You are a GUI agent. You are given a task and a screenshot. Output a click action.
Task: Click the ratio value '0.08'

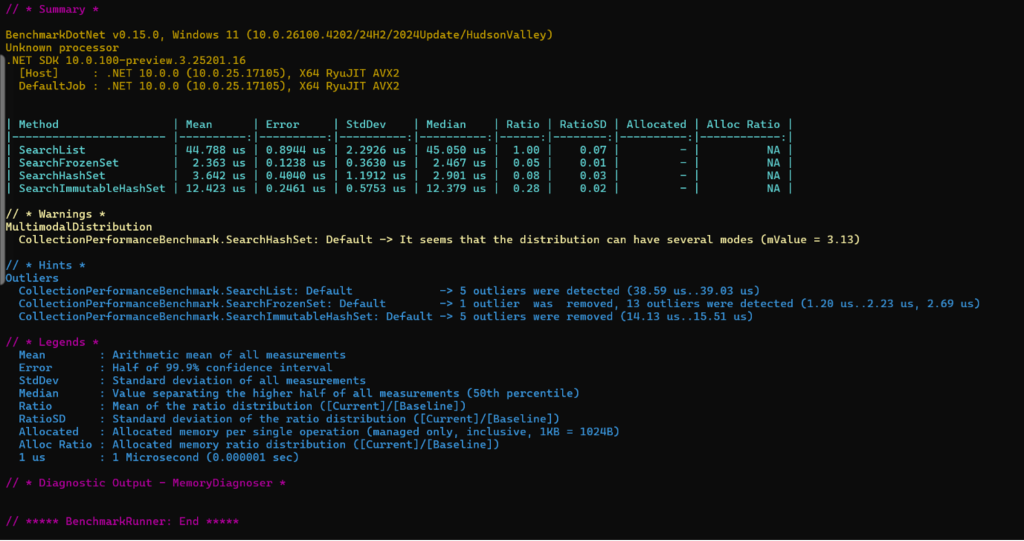coord(526,175)
